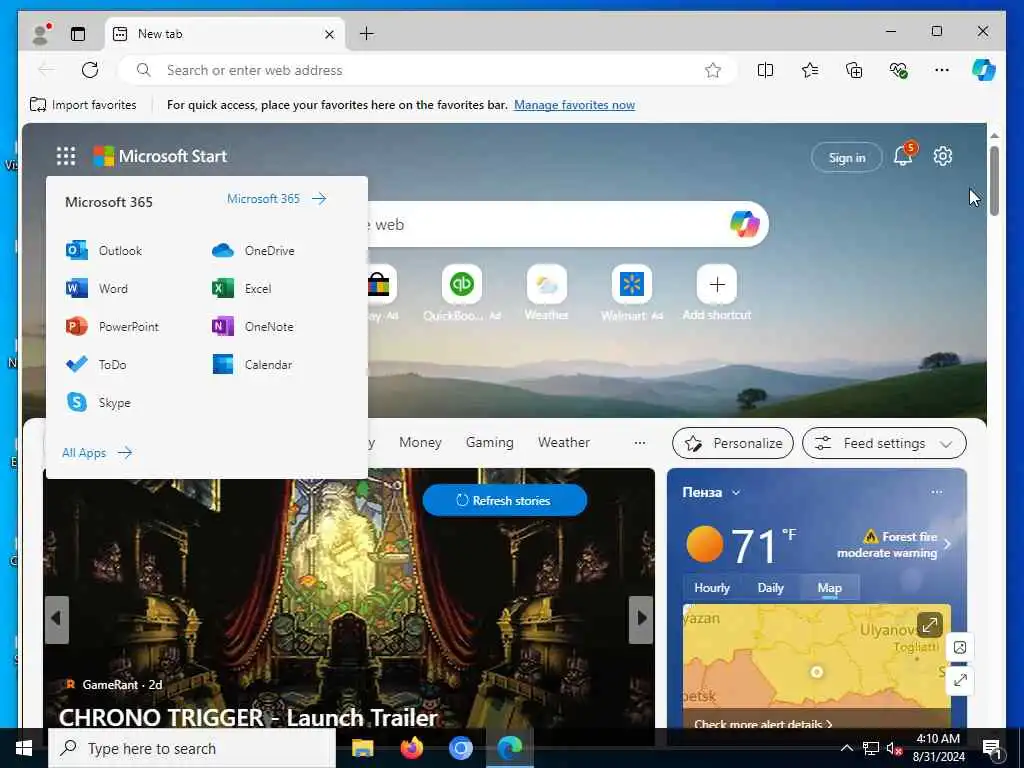Toggle split screen view
This screenshot has height=768, width=1024.
tap(765, 70)
